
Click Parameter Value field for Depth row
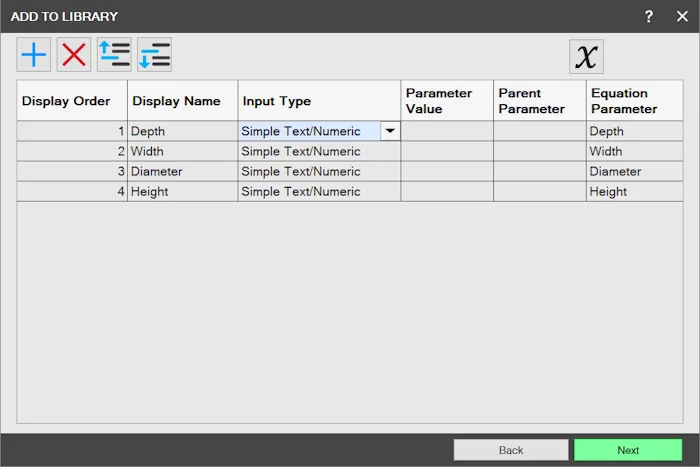(447, 131)
